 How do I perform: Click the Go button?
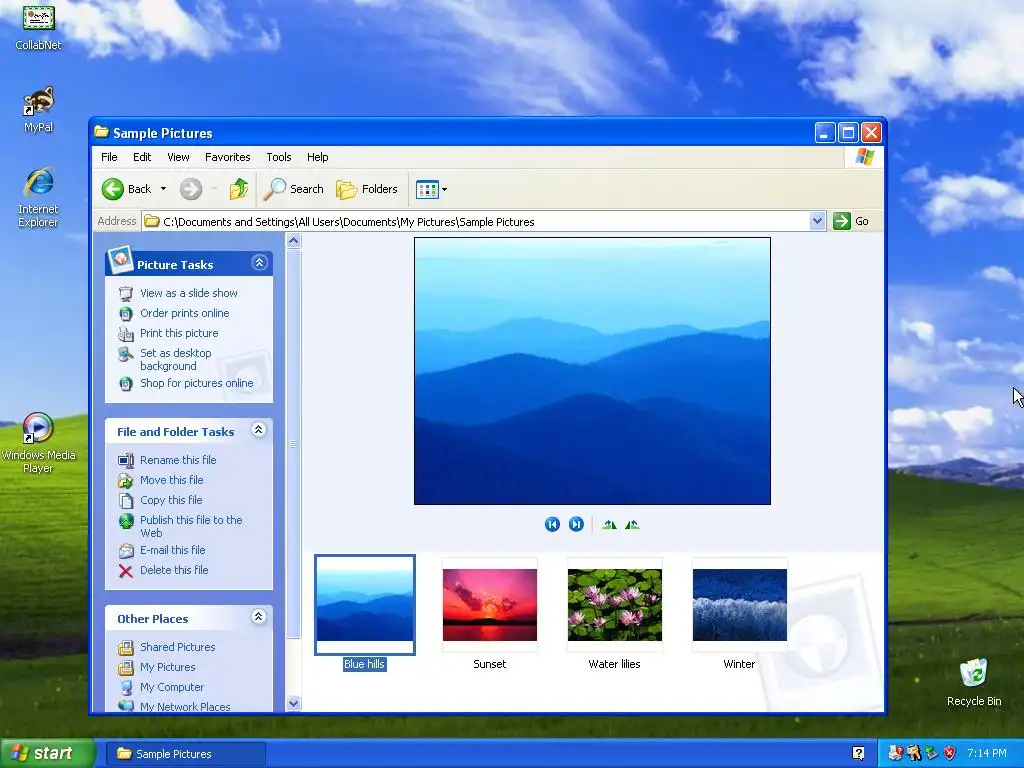[x=851, y=221]
